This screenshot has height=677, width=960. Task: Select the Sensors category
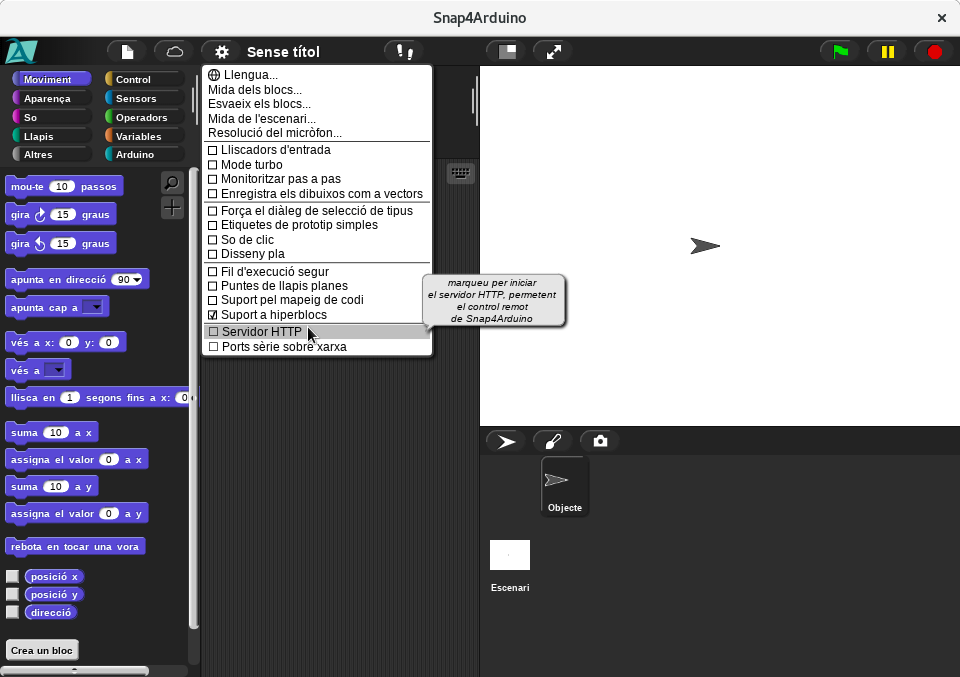144,99
